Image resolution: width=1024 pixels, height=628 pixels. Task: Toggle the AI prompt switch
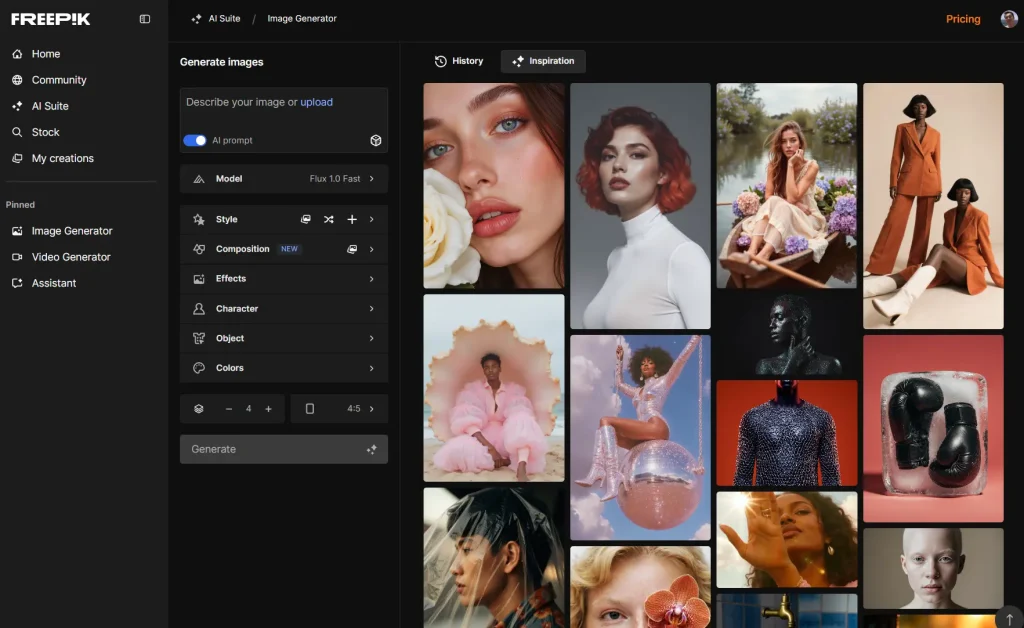coord(195,141)
